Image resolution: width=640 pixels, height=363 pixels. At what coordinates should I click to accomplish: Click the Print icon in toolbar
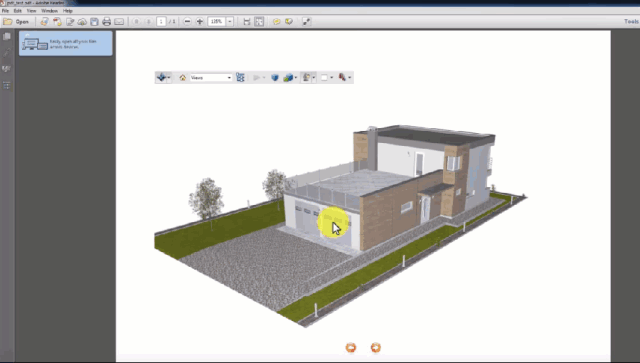107,22
